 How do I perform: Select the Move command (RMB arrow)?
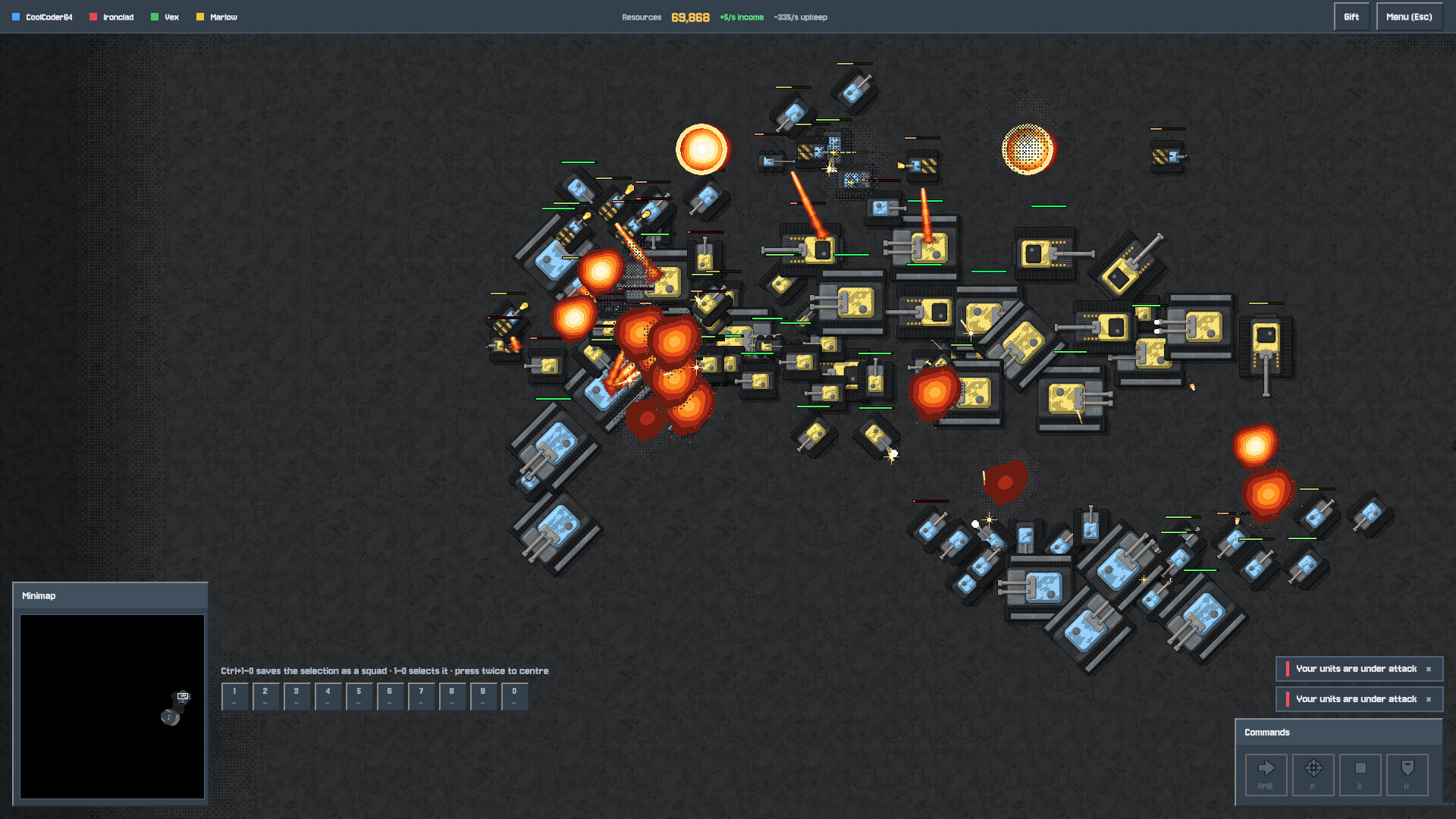click(1266, 774)
